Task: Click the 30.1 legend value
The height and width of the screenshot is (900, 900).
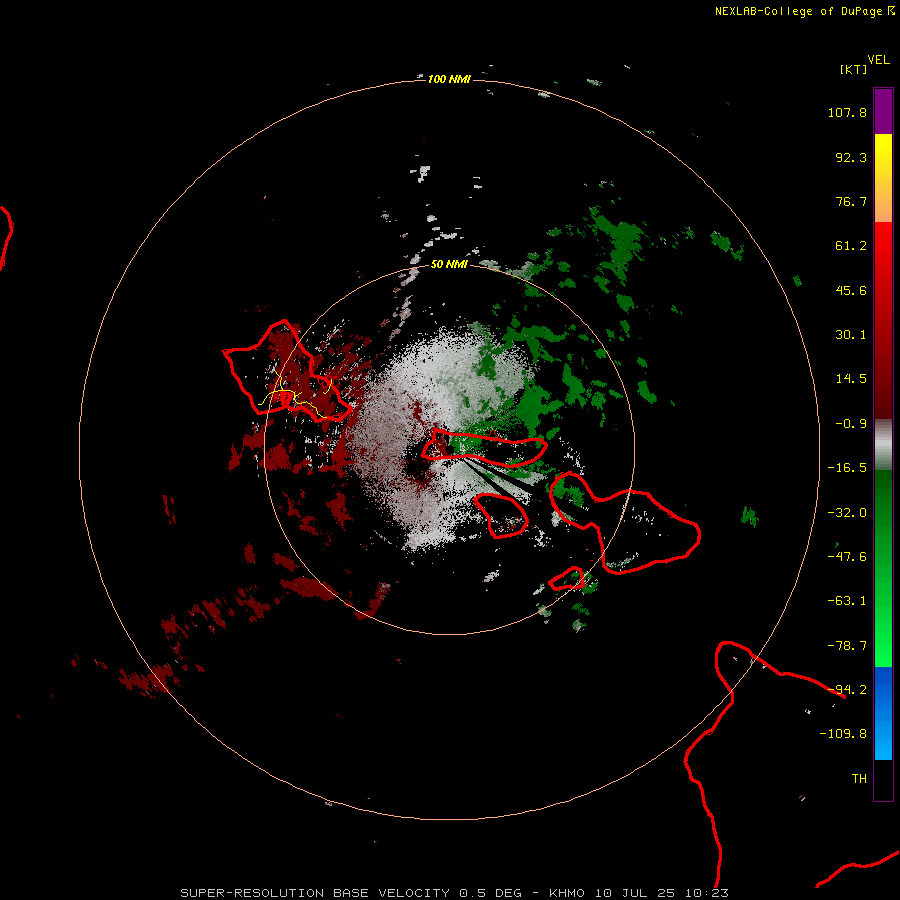Action: (x=851, y=335)
